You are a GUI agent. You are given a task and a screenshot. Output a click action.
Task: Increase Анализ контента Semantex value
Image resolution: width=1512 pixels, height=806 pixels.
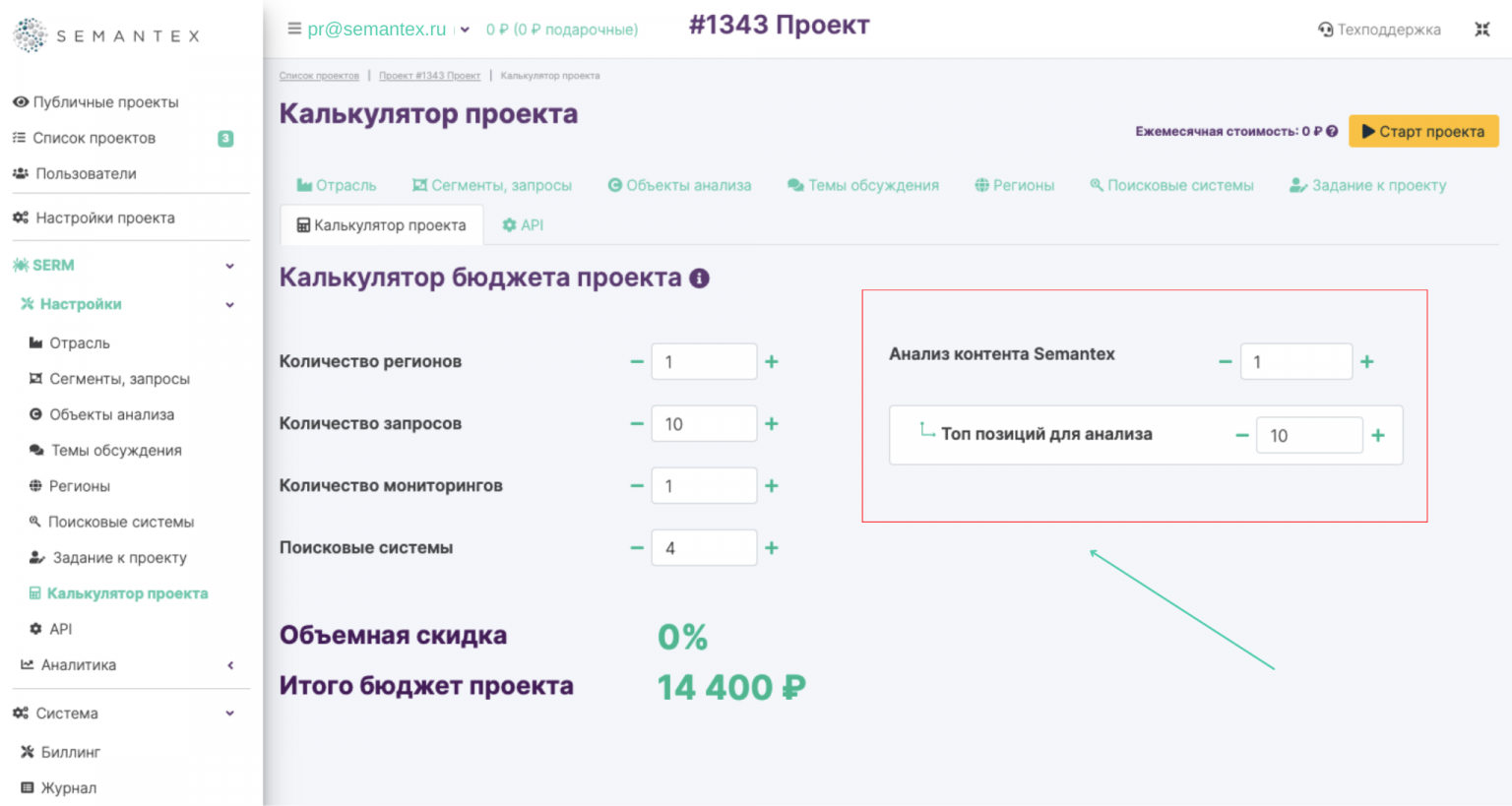click(1366, 362)
